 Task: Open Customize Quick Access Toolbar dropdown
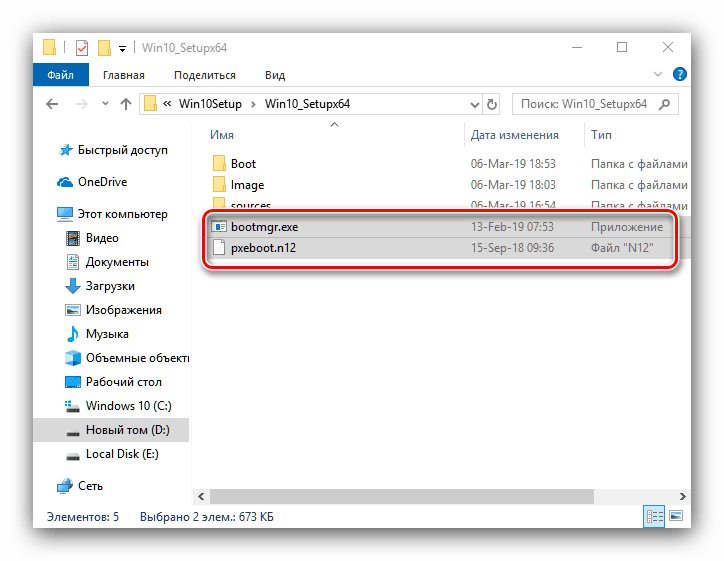122,48
